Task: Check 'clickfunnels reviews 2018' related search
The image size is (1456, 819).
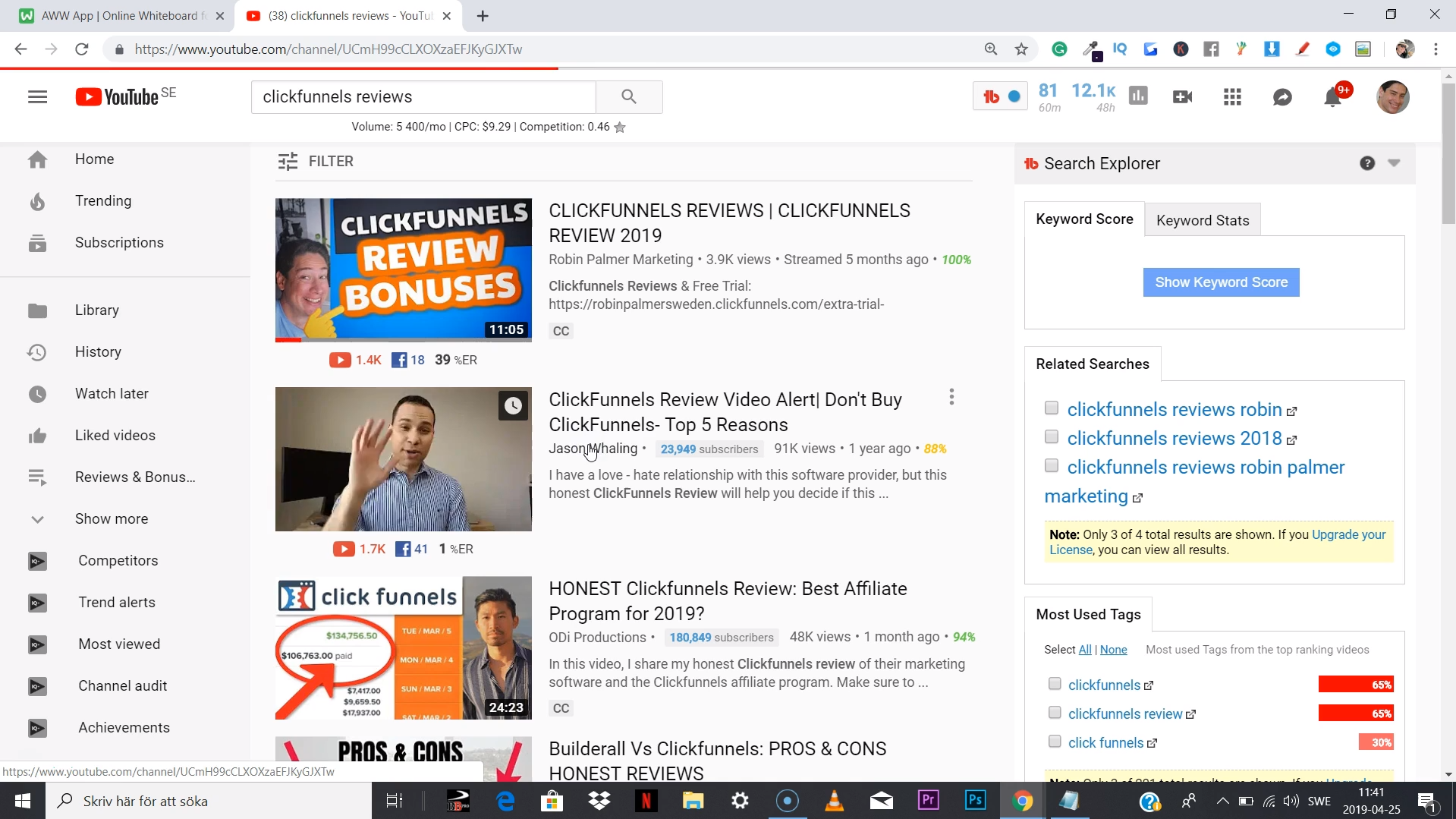Action: tap(1052, 437)
